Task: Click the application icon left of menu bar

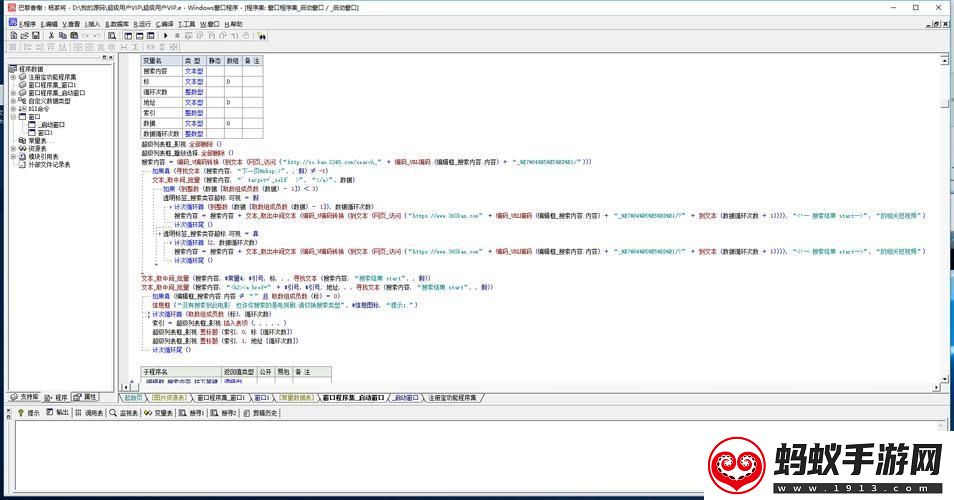Action: tap(12, 23)
